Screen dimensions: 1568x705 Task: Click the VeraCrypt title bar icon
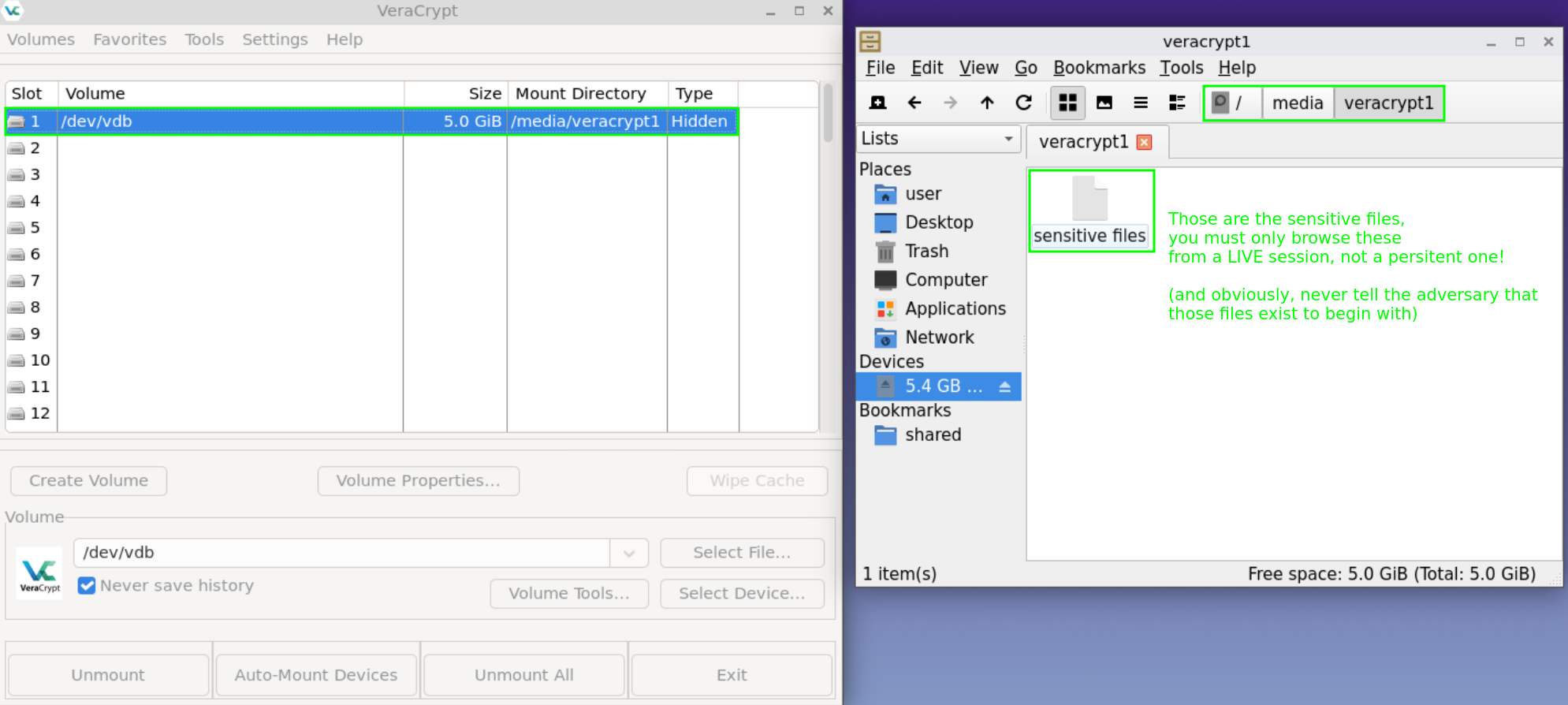(13, 10)
